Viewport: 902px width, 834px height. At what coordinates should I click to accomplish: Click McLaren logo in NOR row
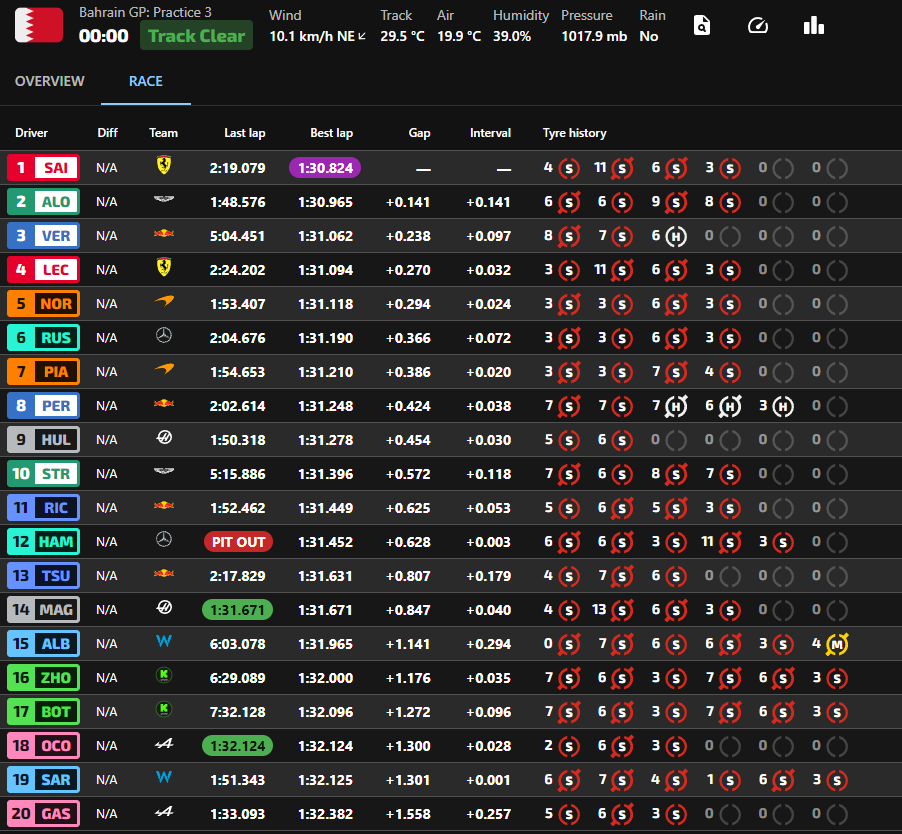pos(164,301)
